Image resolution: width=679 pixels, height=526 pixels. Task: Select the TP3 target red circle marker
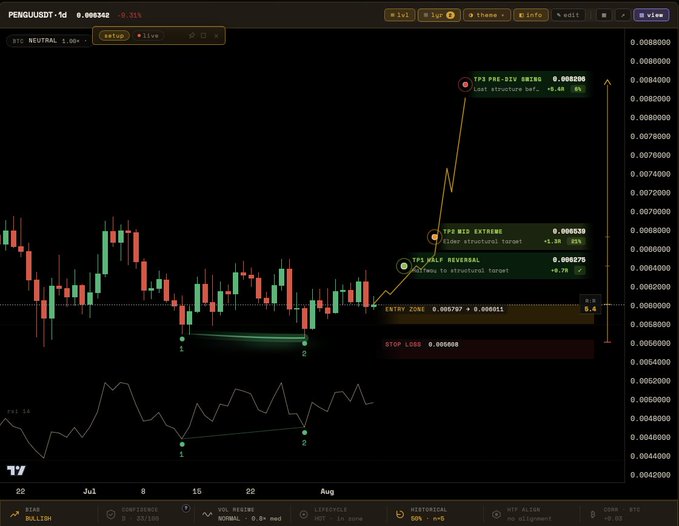pyautogui.click(x=465, y=84)
